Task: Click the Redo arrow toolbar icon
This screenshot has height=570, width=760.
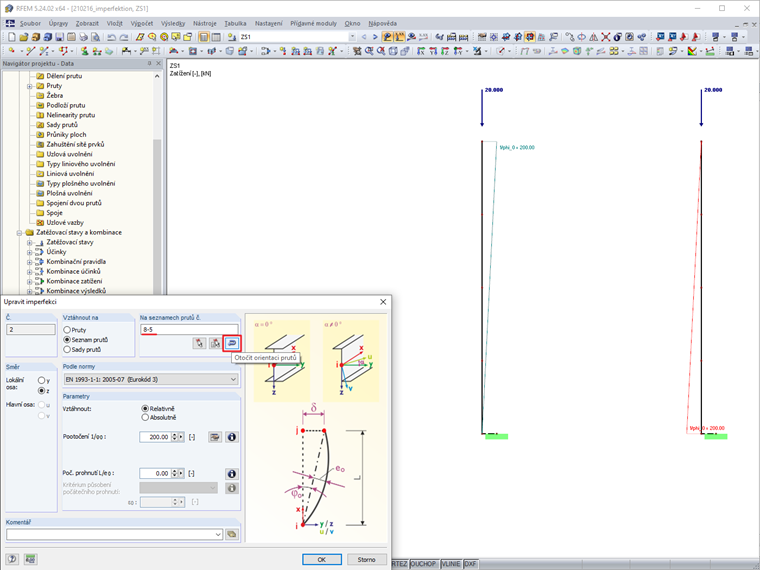Action: click(124, 37)
